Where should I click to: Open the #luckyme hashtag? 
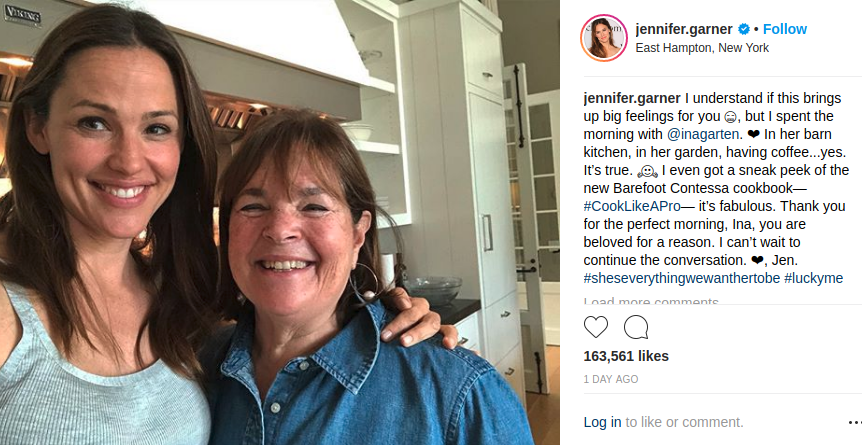814,278
